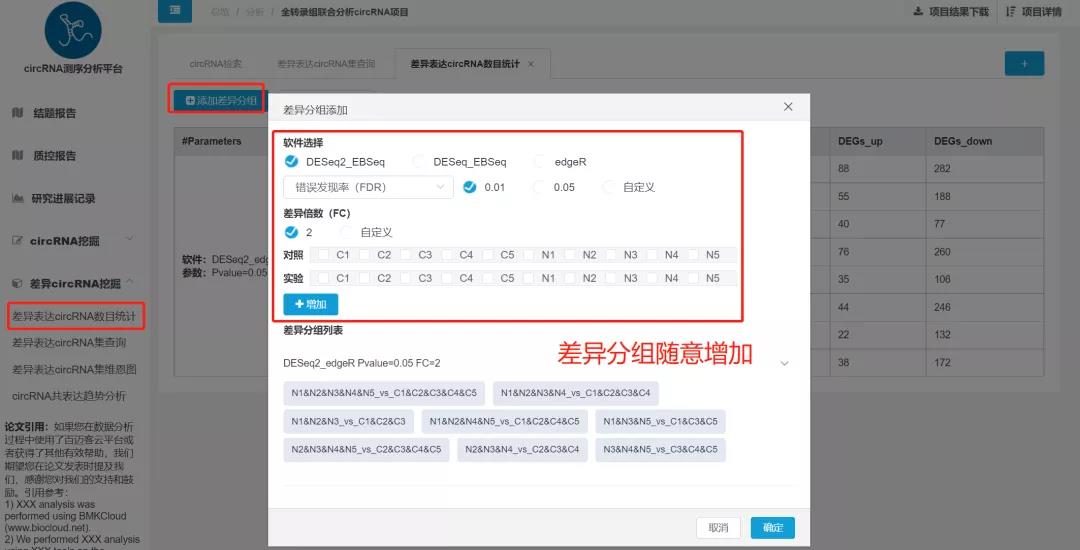The width and height of the screenshot is (1080, 550).
Task: Open 质控报告 in the sidebar
Action: 53,156
